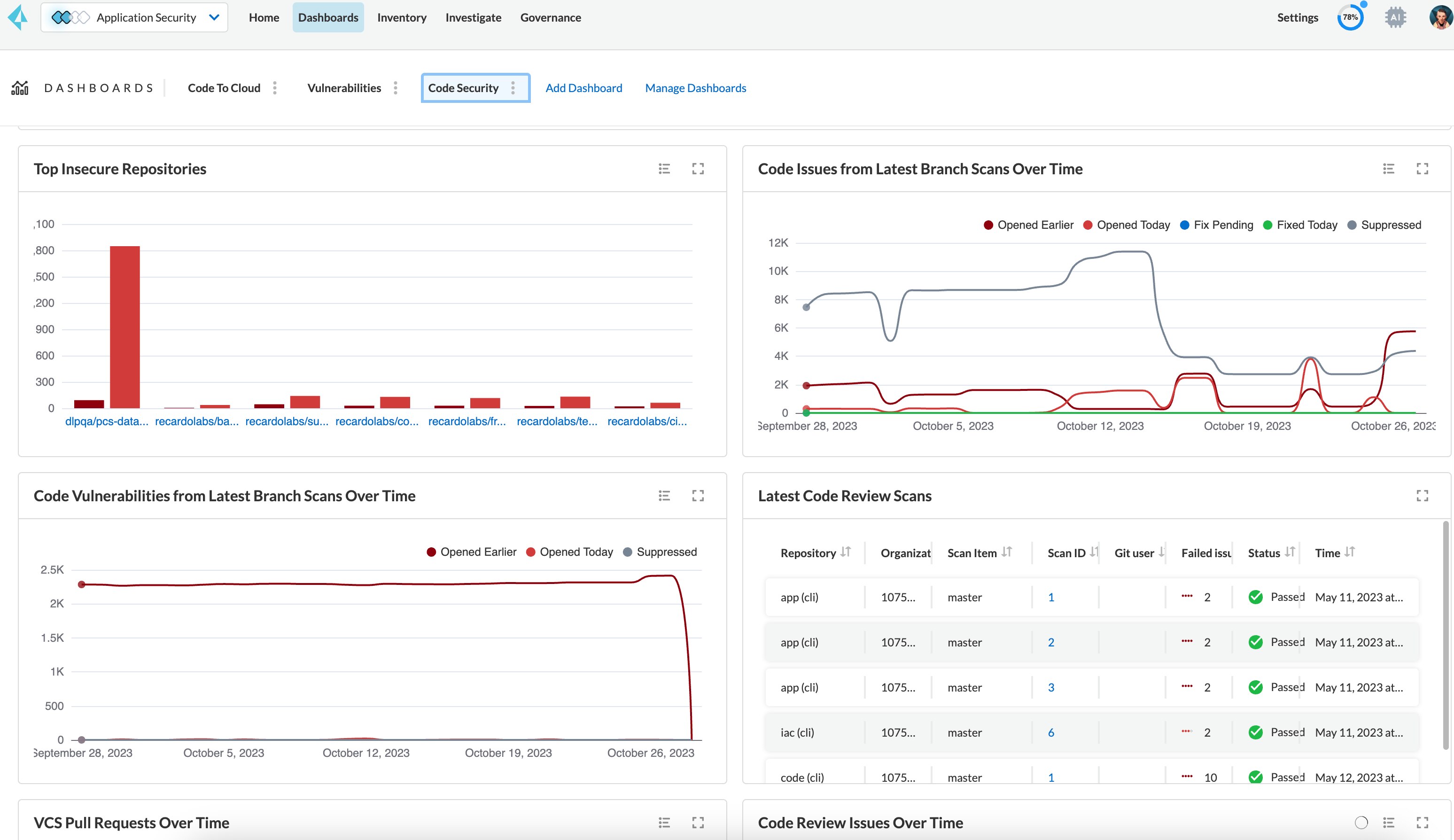Open the legend list icon on Top Insecure Repositories
This screenshot has height=840, width=1454.
pos(664,169)
